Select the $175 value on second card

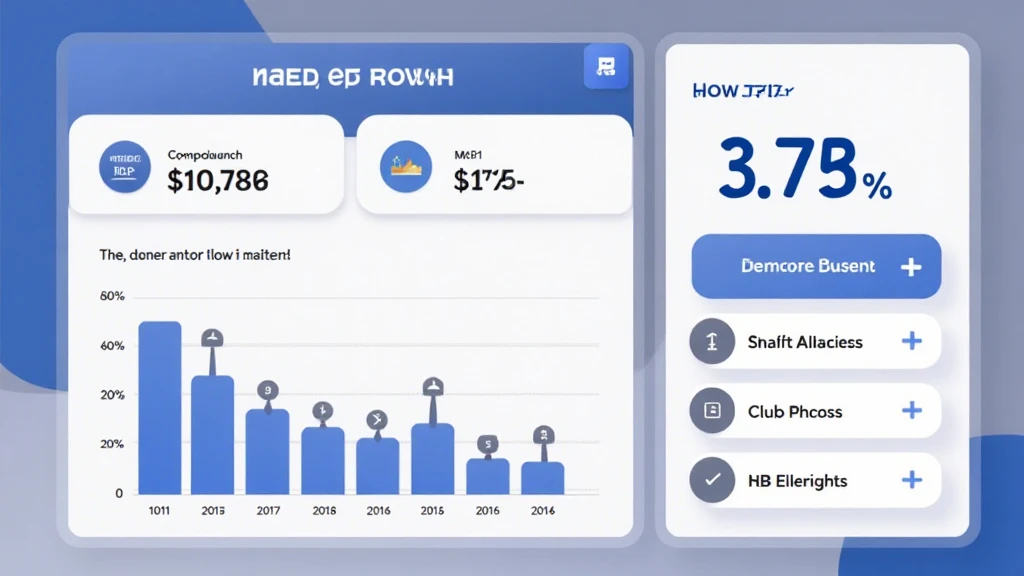coord(488,180)
